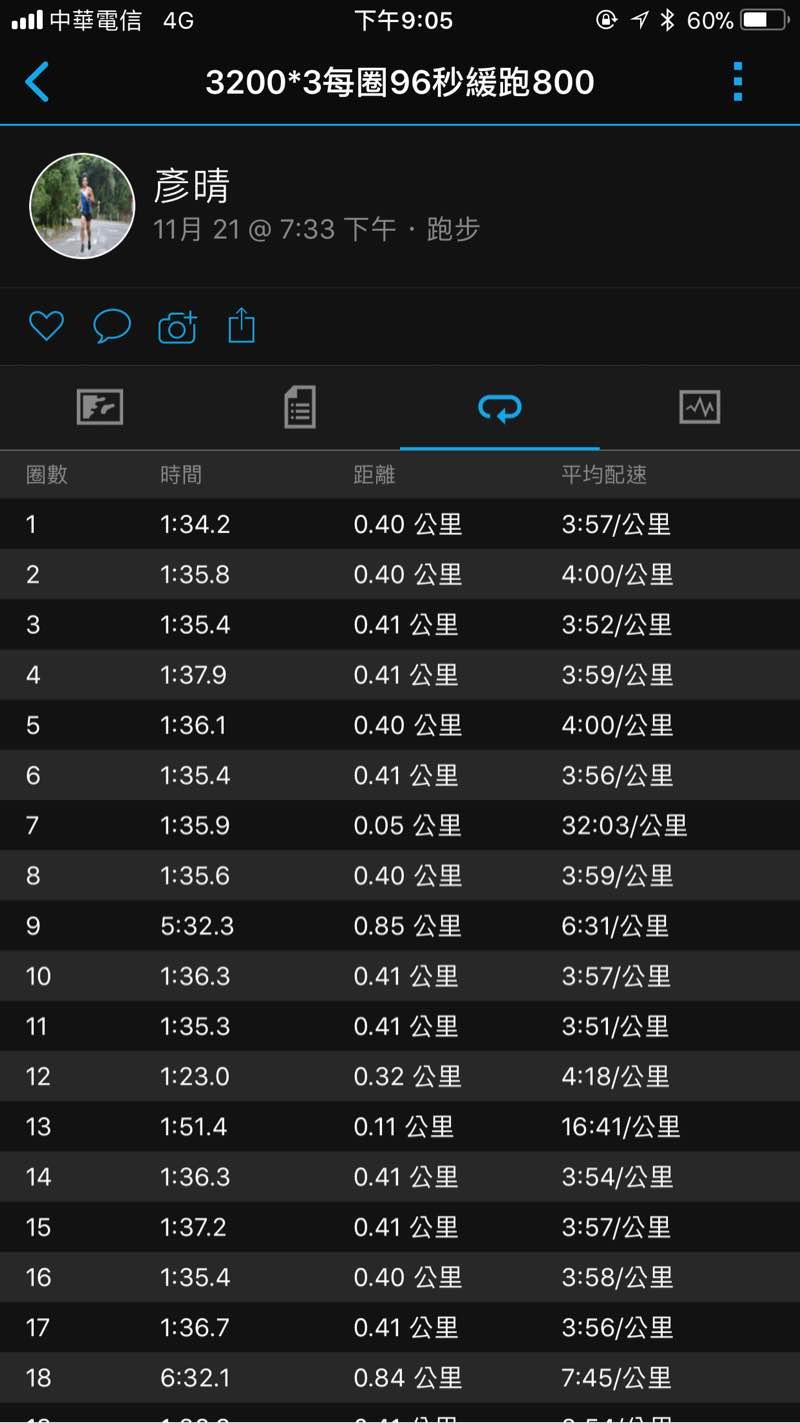Tap the profile photo of 彥晴

(x=82, y=206)
